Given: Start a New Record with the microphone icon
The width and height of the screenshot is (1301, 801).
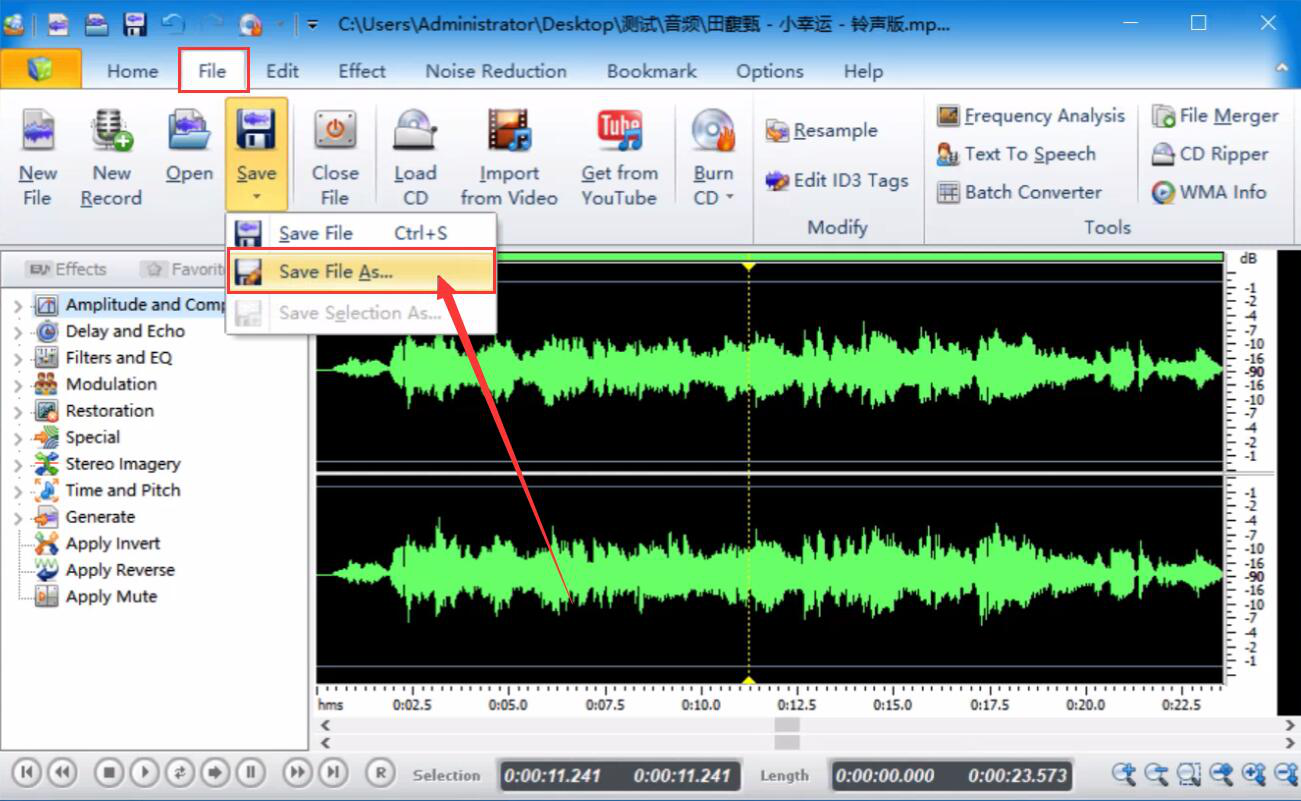Looking at the screenshot, I should pyautogui.click(x=111, y=131).
